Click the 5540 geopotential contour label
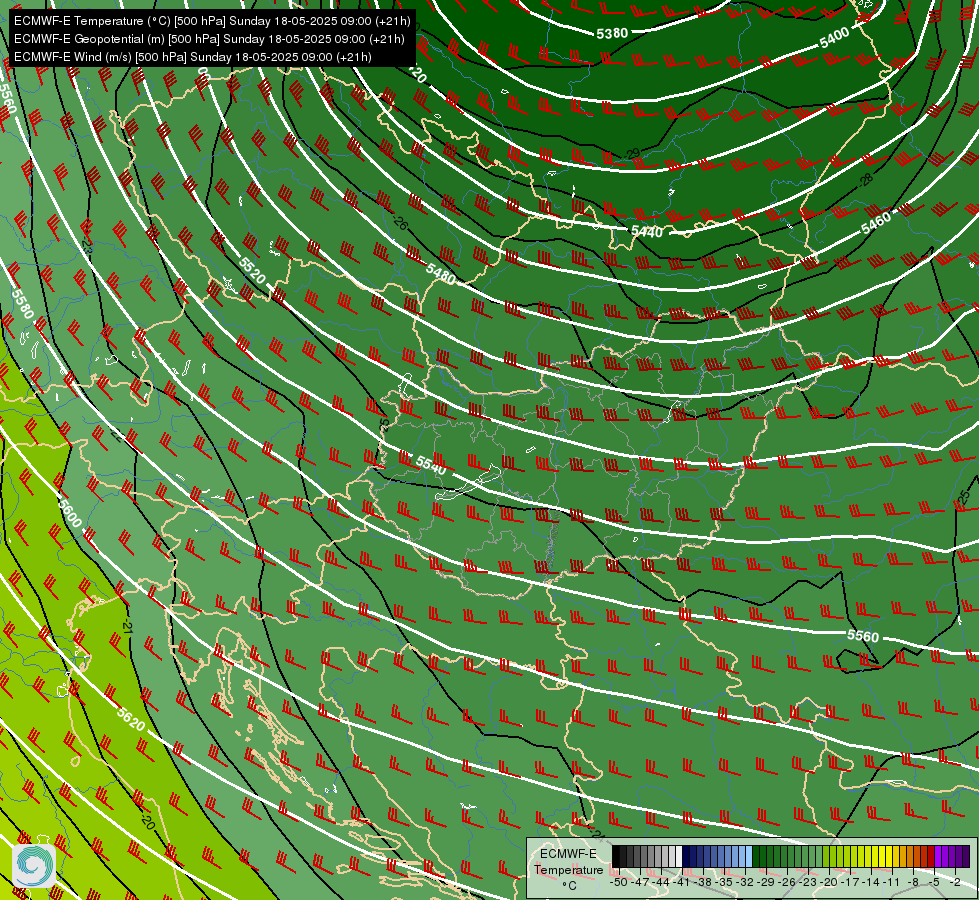This screenshot has height=900, width=979. click(431, 465)
